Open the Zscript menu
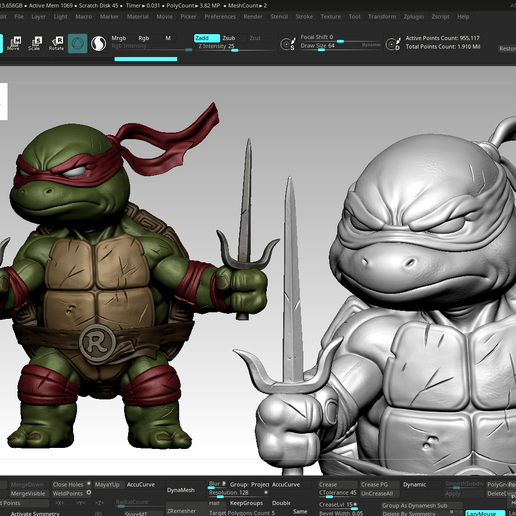This screenshot has height=516, width=516. (x=440, y=16)
